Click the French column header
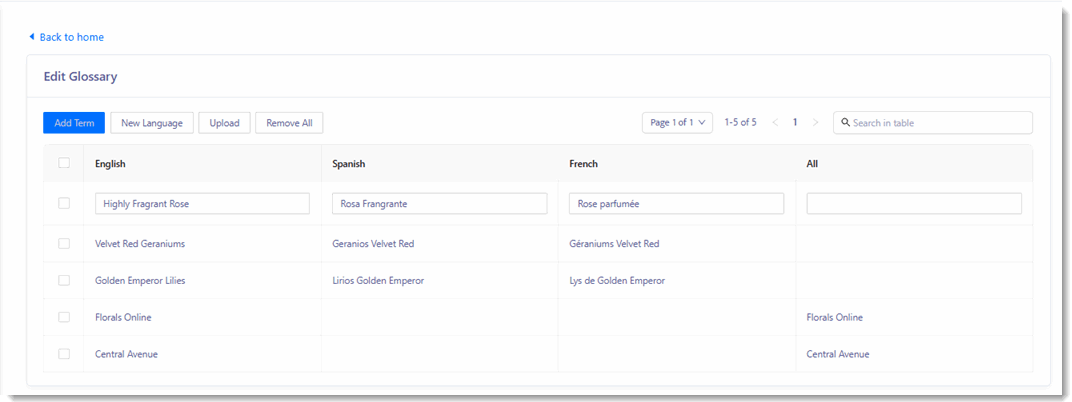The image size is (1072, 402). 583,164
